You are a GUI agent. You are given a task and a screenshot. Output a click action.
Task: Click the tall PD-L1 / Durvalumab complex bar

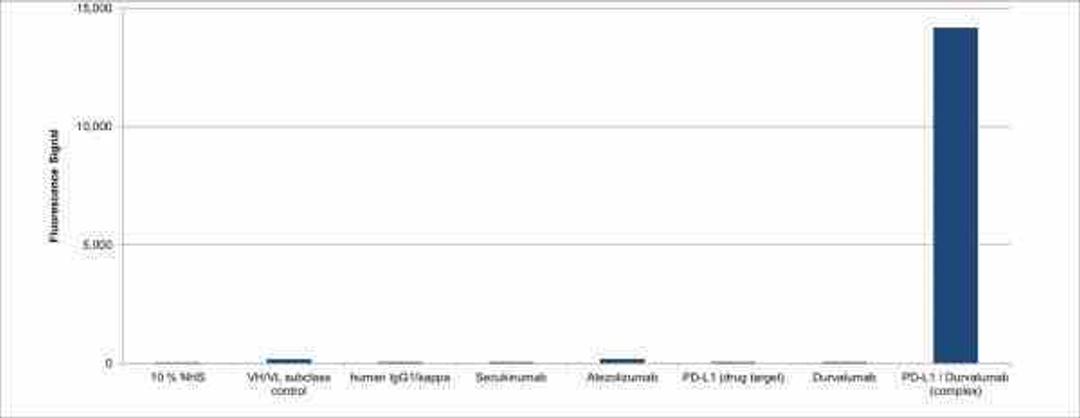[955, 195]
